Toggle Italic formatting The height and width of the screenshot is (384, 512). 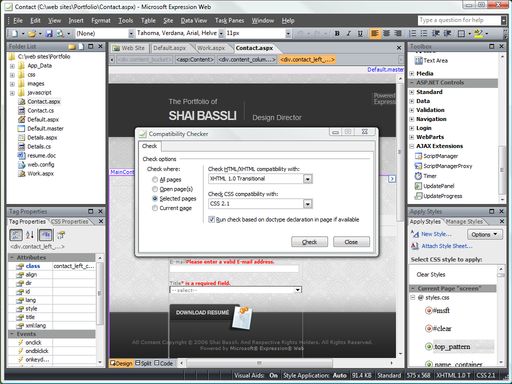click(349, 33)
